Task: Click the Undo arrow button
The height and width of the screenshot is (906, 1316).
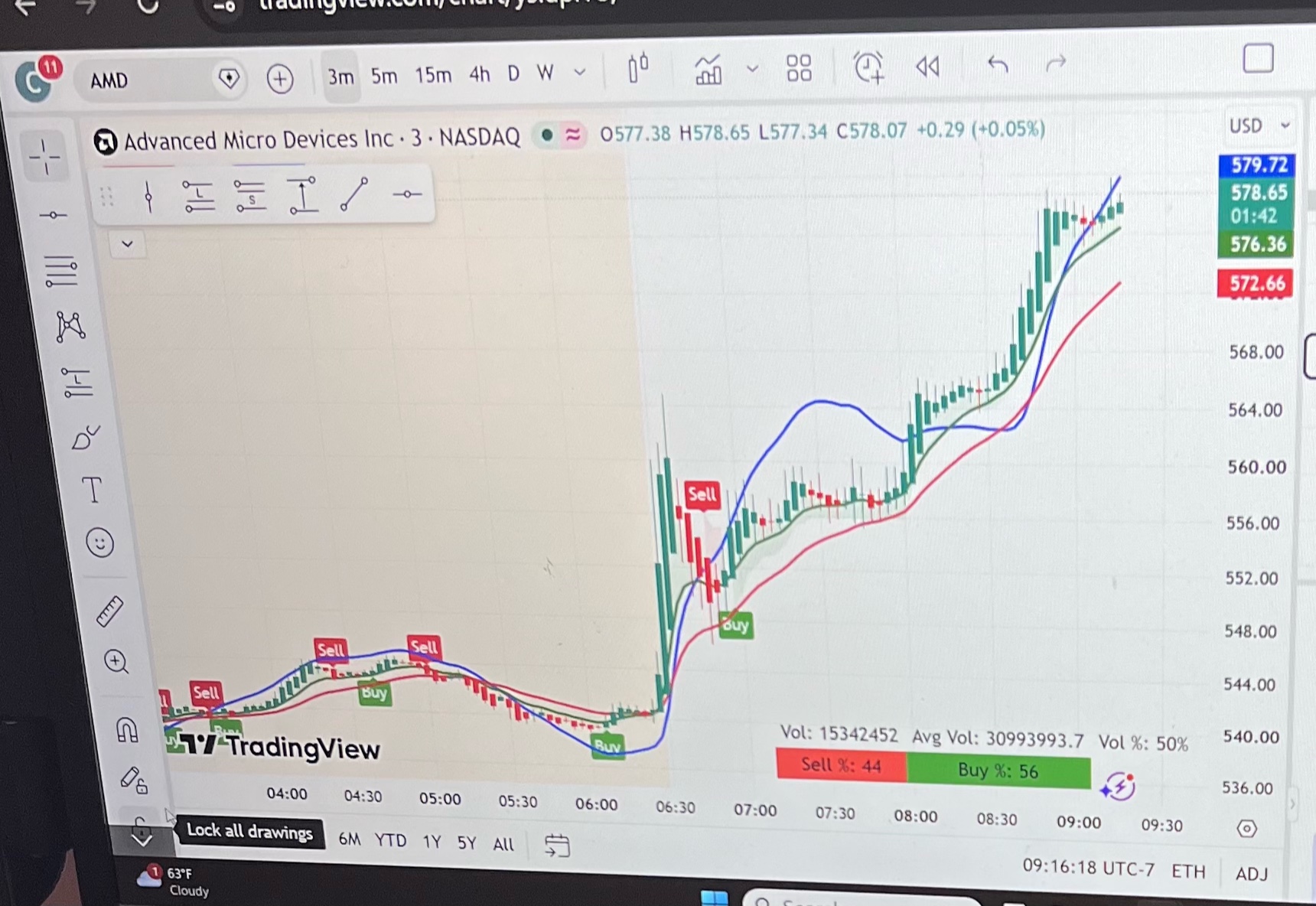Action: [x=998, y=64]
